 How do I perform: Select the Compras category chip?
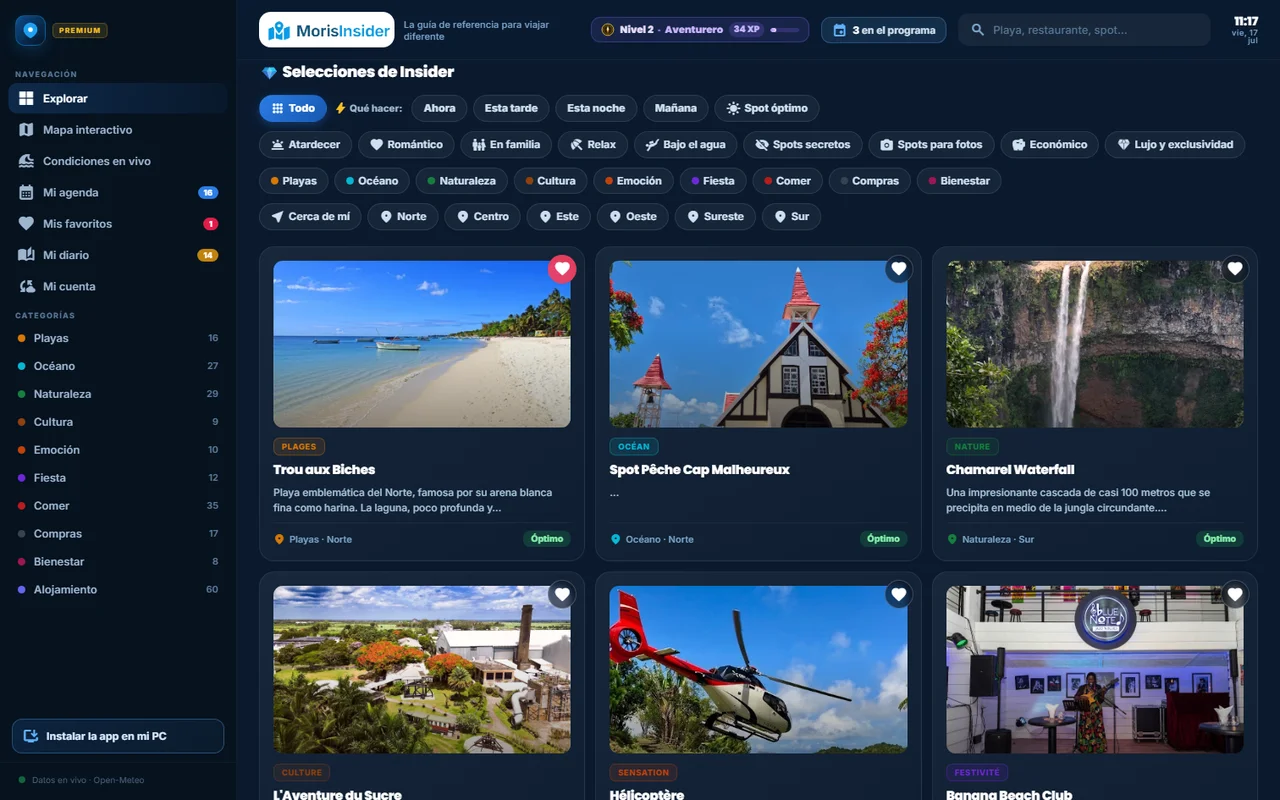[870, 181]
